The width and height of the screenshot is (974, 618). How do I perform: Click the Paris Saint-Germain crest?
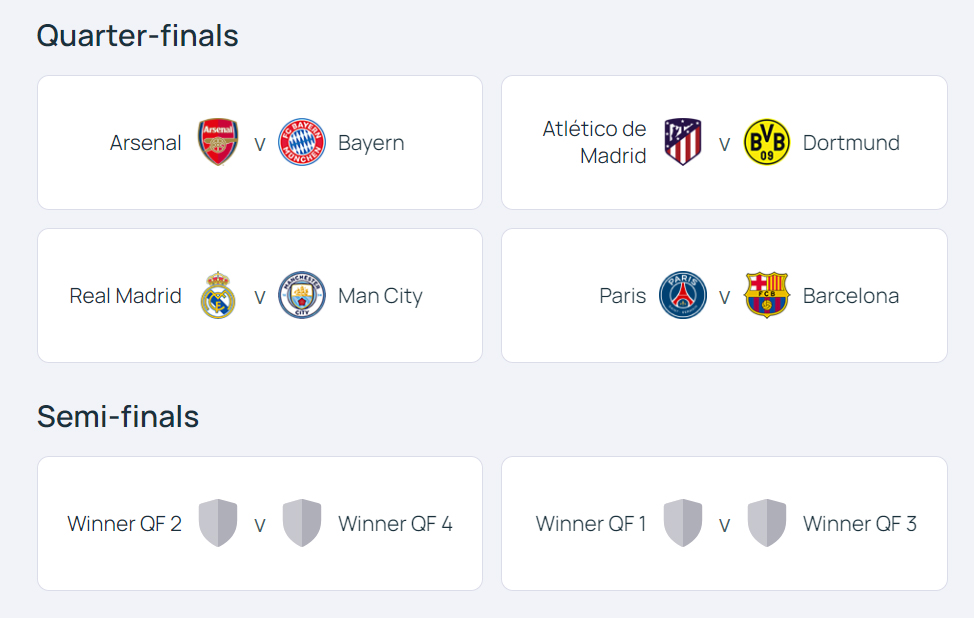(x=683, y=296)
